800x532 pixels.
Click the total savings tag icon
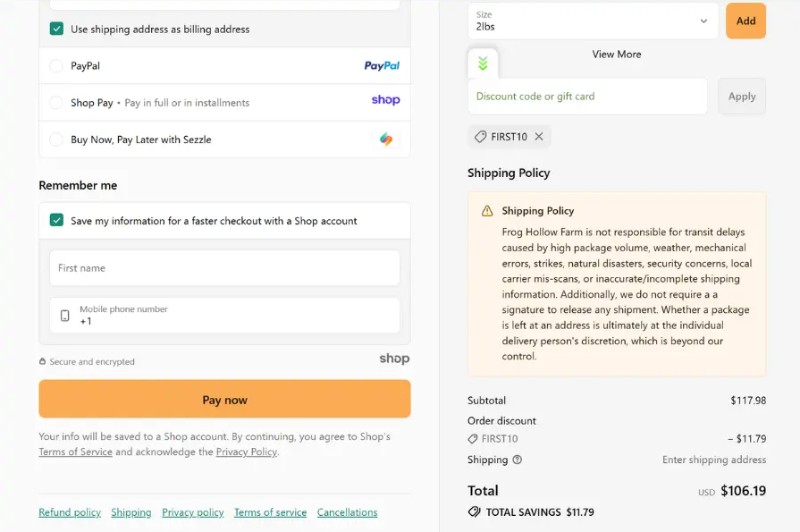474,512
